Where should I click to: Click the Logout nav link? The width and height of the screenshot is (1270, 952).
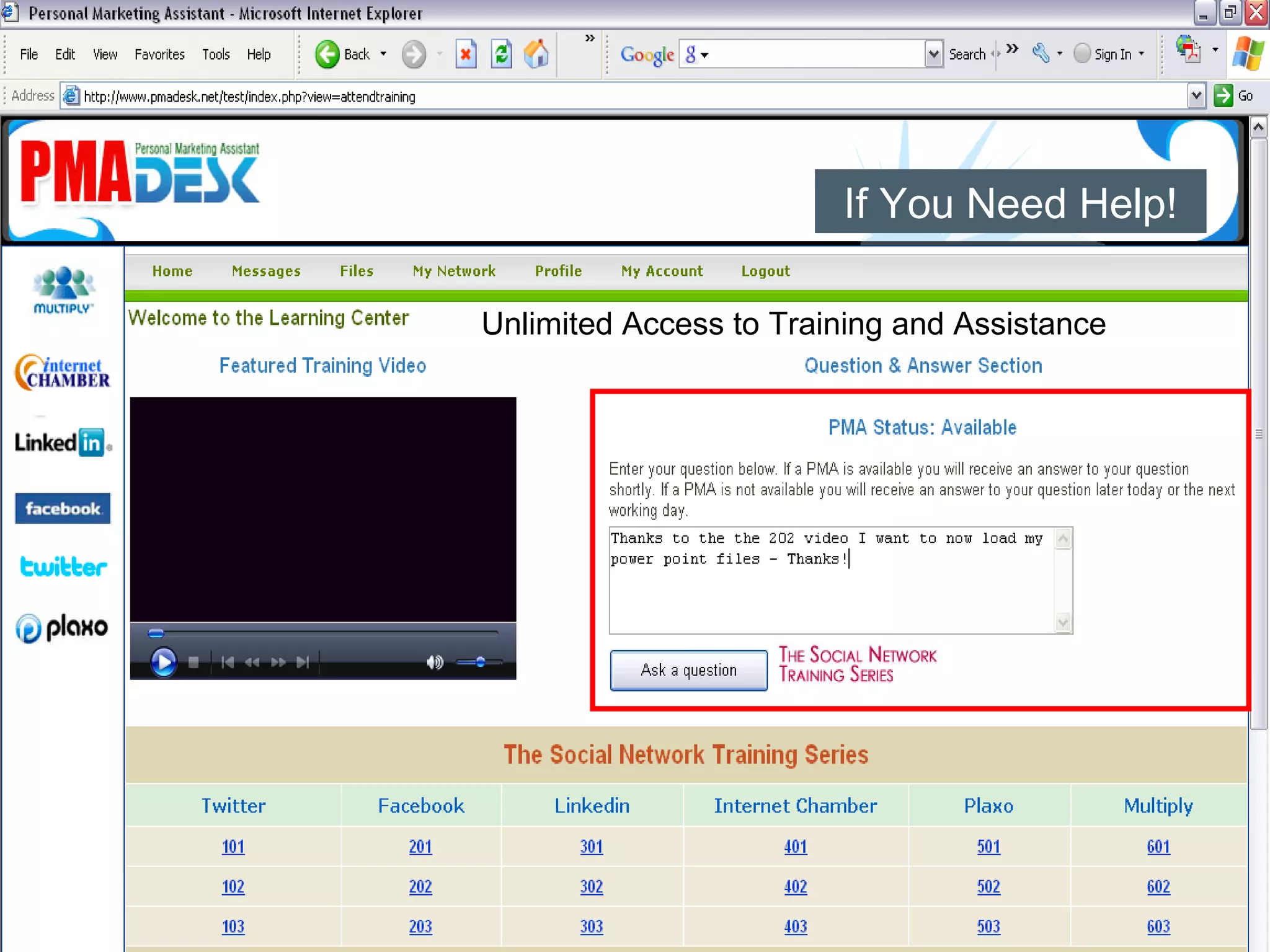(x=766, y=271)
